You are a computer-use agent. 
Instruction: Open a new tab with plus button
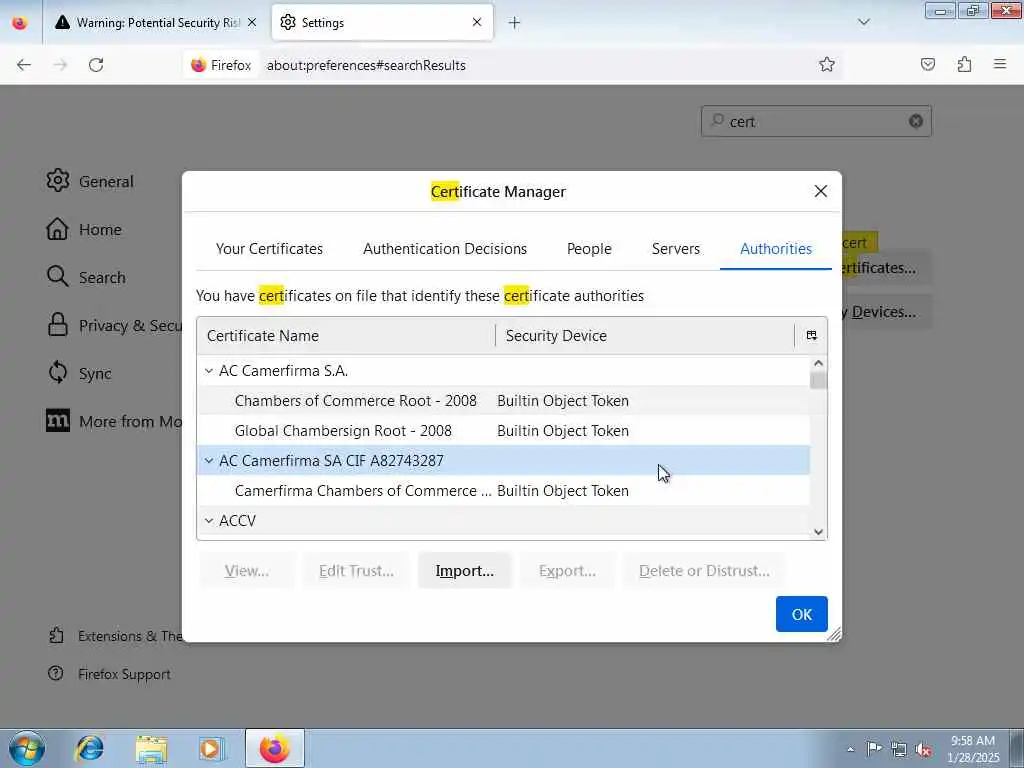514,23
